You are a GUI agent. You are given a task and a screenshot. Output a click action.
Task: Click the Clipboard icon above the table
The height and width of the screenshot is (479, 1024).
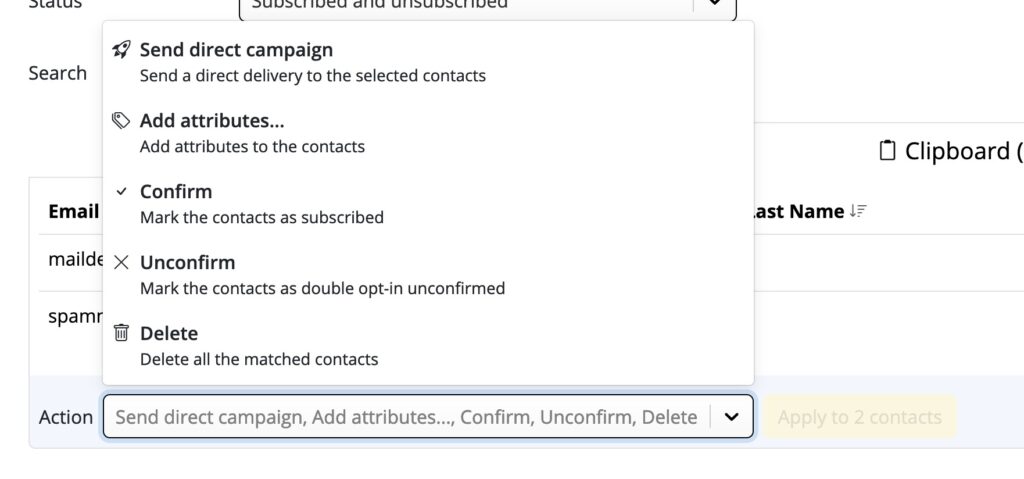tap(887, 150)
